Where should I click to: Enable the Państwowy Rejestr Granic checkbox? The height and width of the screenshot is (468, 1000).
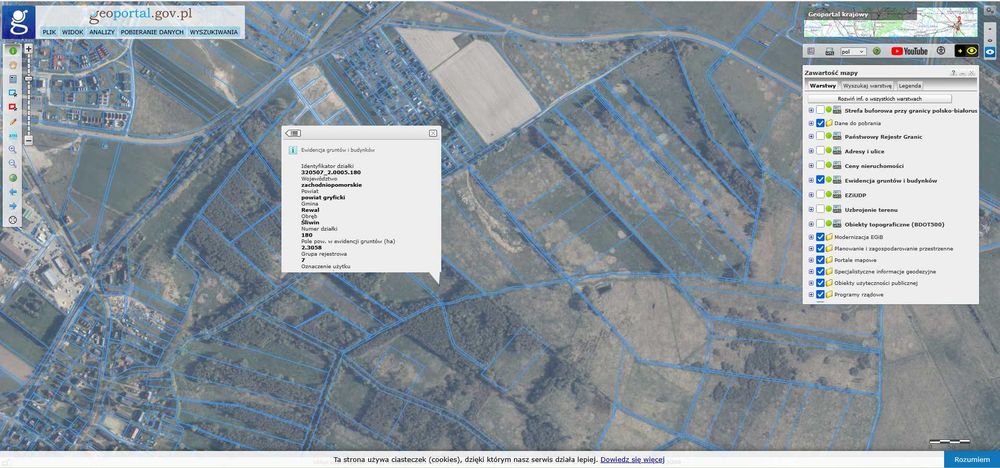pos(820,136)
